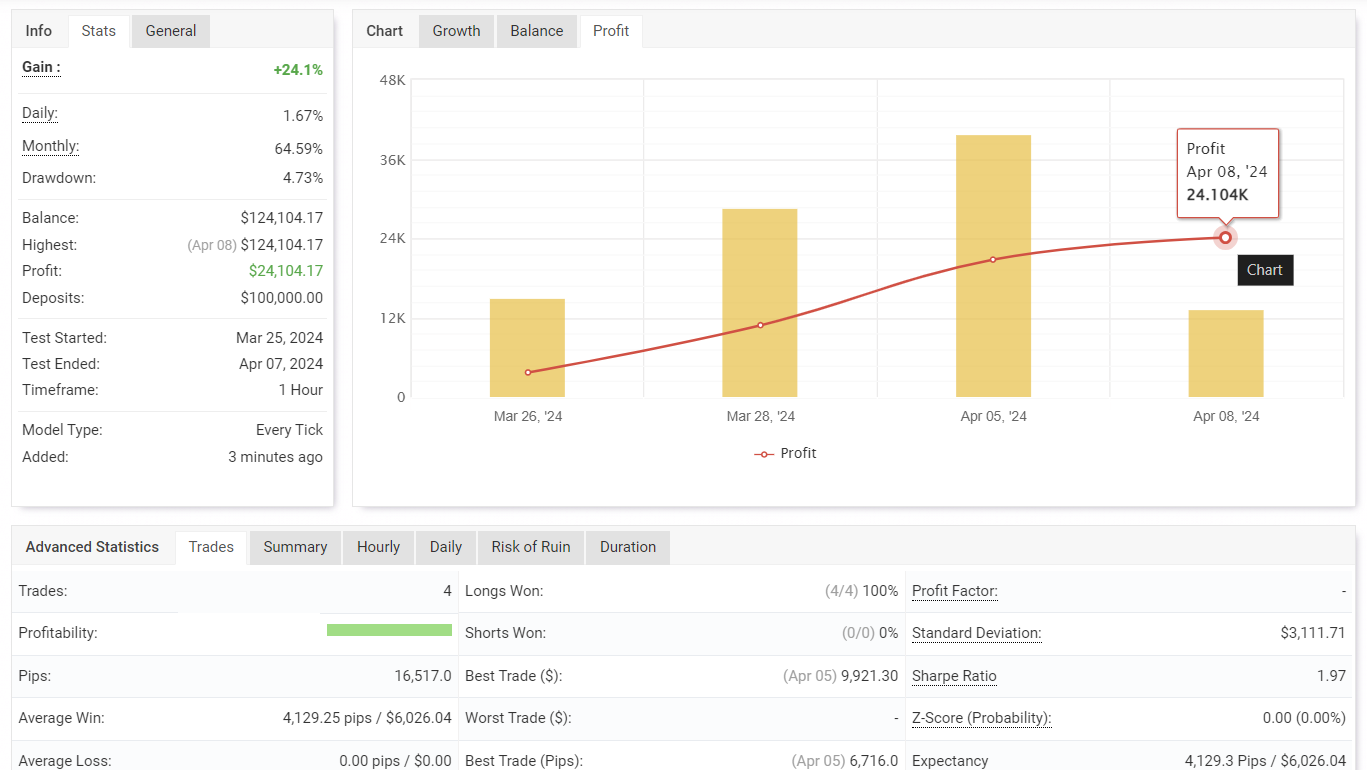The image size is (1367, 770).
Task: Click the Mar 28 data point on red line
Action: coord(760,325)
